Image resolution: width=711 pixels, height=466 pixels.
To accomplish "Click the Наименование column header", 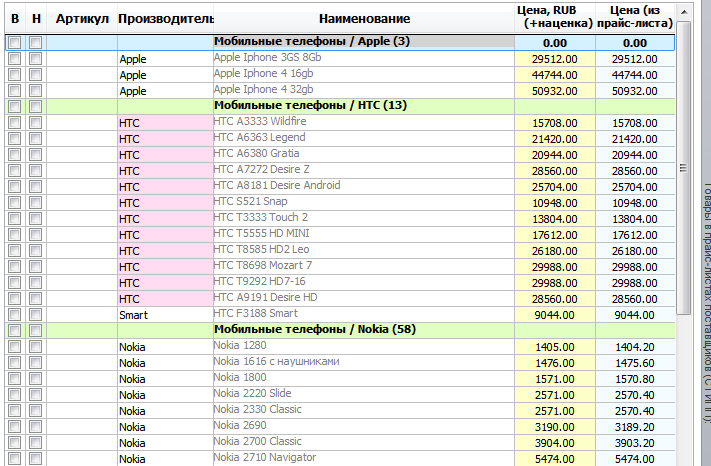I will 364,19.
